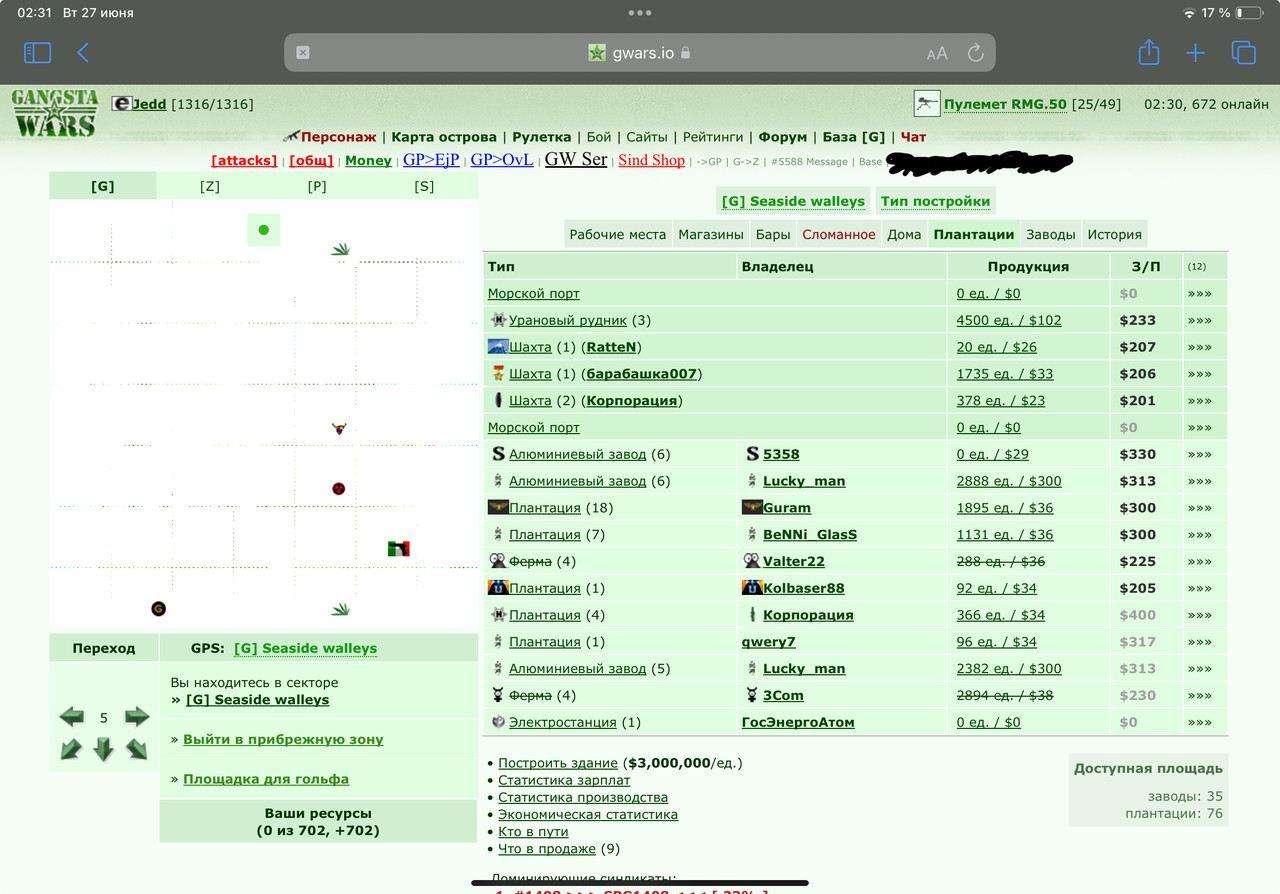The image size is (1280, 894).
Task: Click the icon beside Электростанция
Action: coord(498,722)
